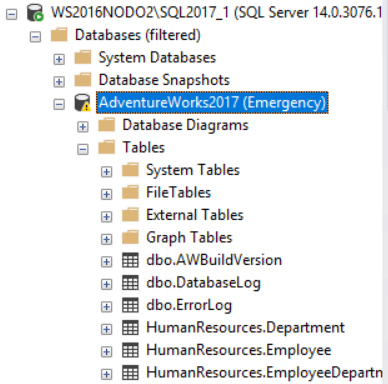Expand the System Tables folder

[106, 172]
